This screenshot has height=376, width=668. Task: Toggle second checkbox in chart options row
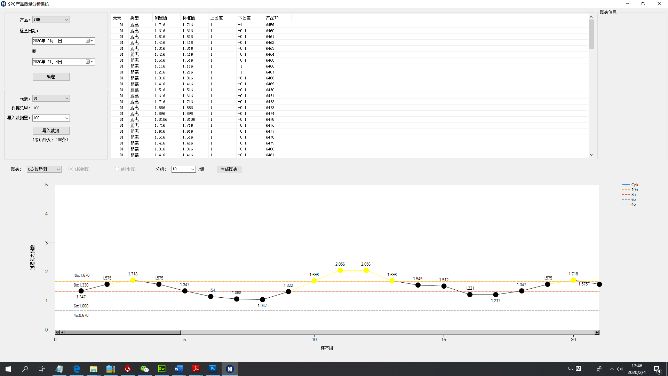pyautogui.click(x=117, y=169)
